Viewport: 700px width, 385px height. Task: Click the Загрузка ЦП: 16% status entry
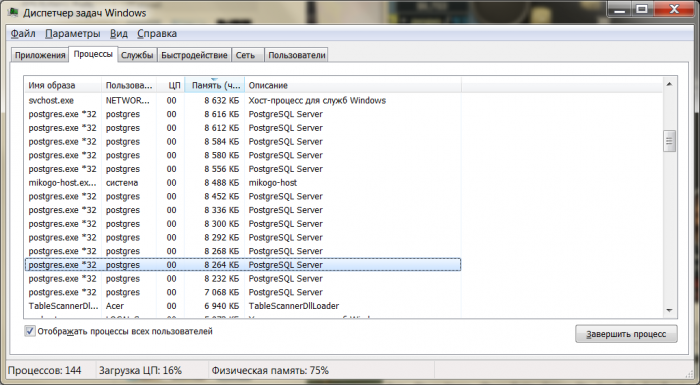[x=140, y=371]
